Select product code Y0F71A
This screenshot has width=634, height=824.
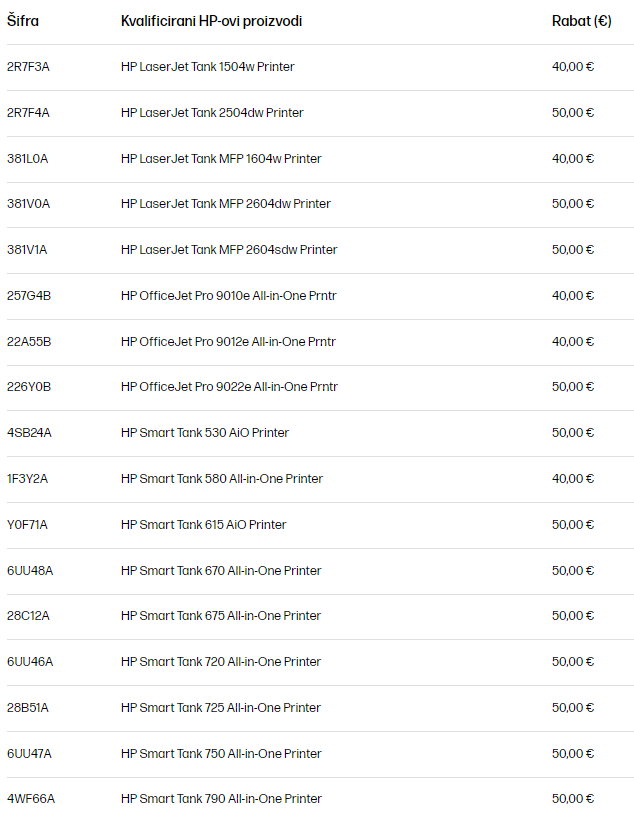point(27,524)
